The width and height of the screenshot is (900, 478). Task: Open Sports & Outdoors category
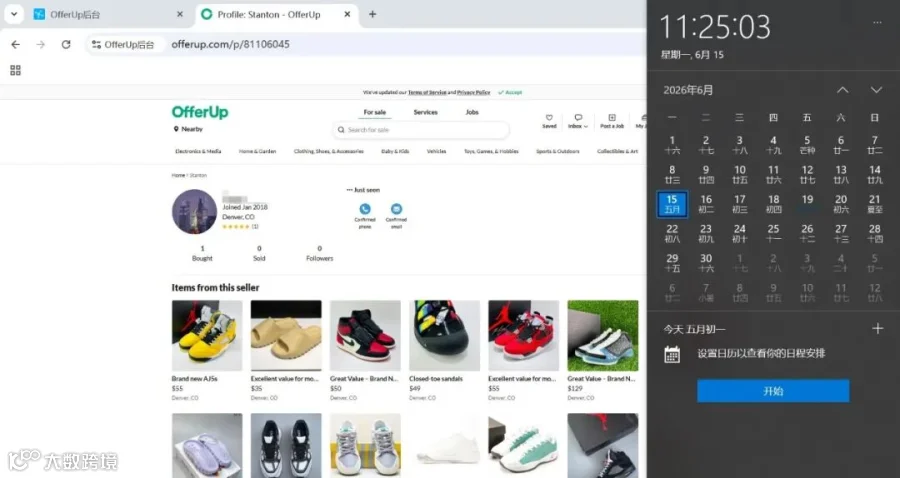pyautogui.click(x=558, y=151)
